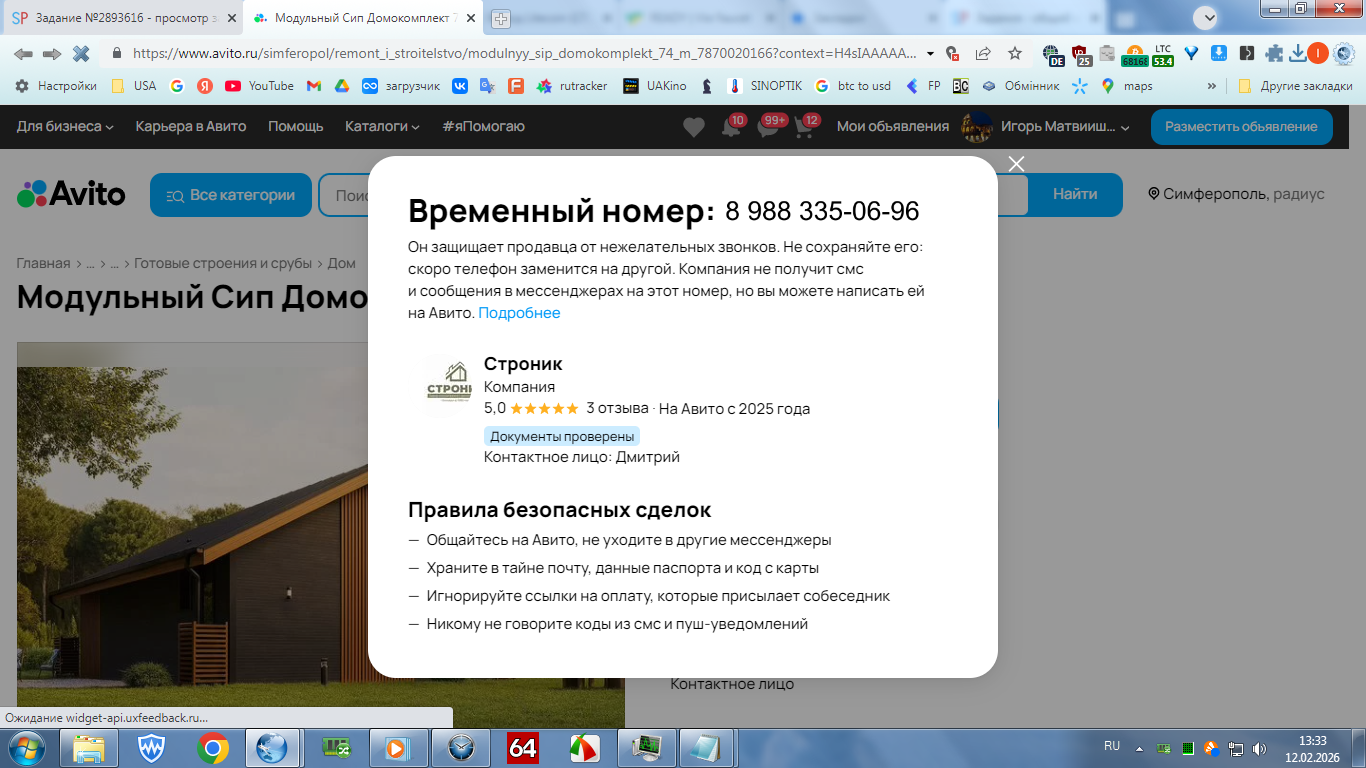Open the SINOPTIK bookmark

pos(765,86)
